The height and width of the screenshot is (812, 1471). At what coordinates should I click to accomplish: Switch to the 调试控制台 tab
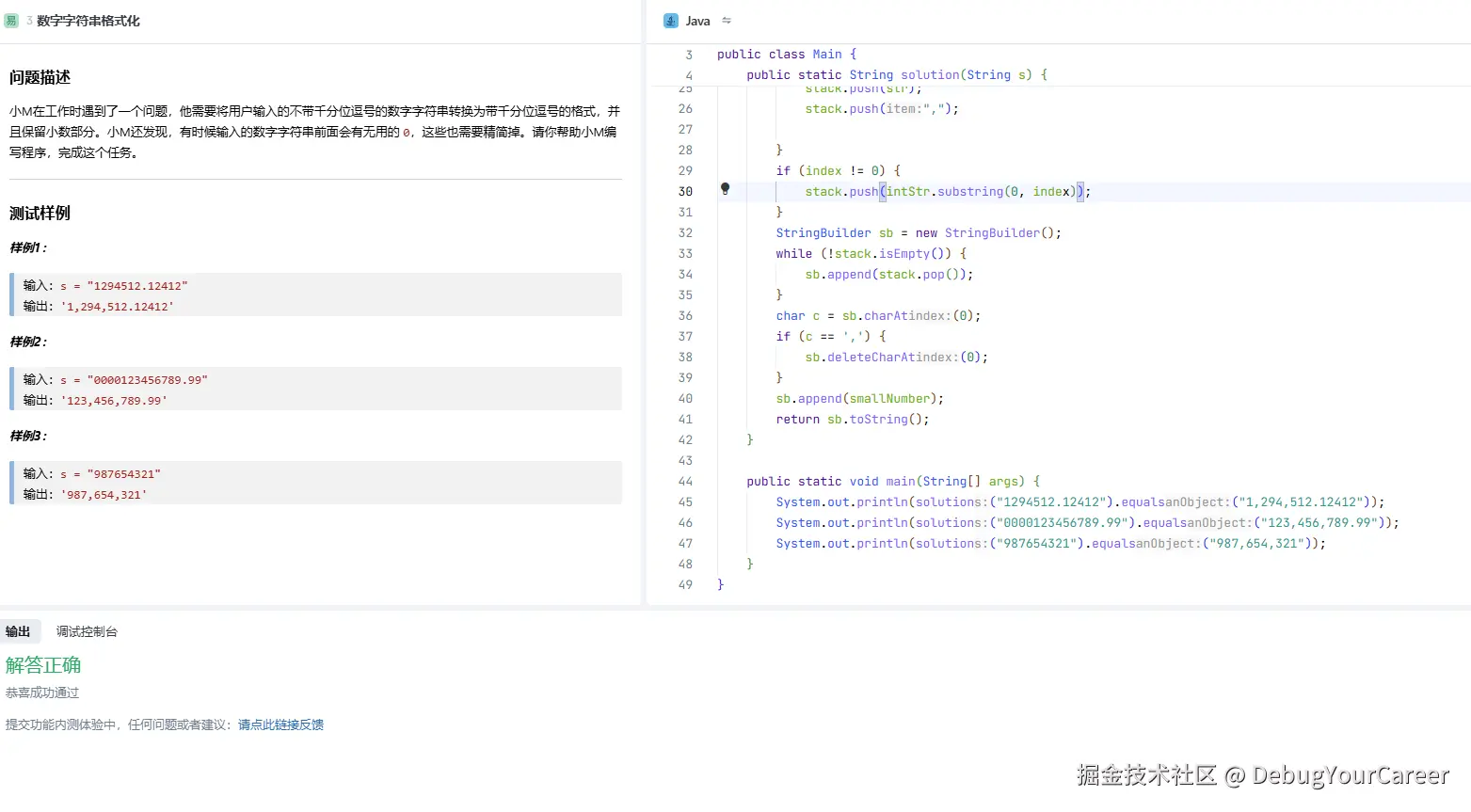point(87,631)
